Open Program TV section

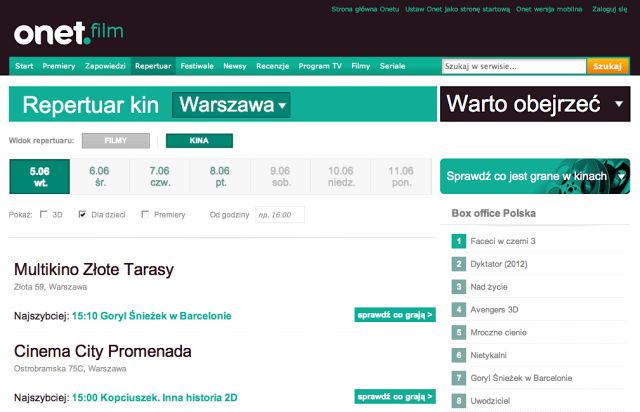tap(320, 66)
